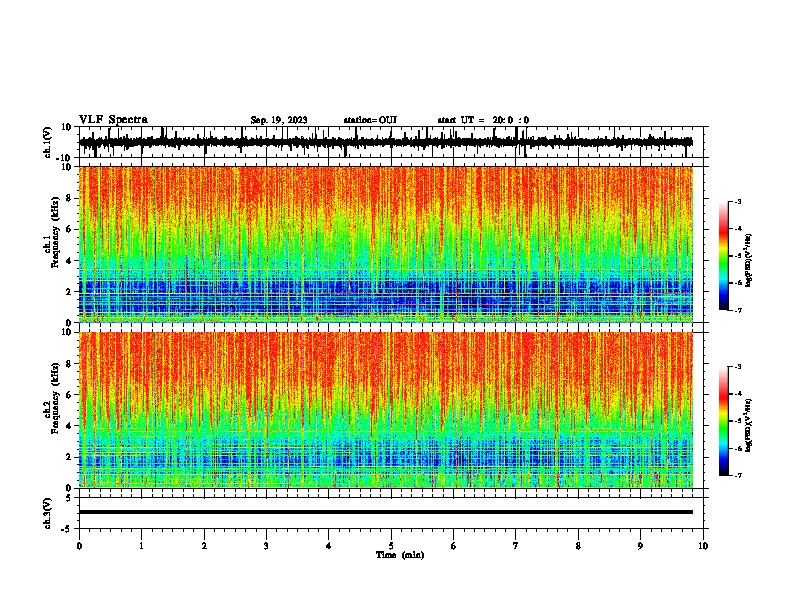Click the "ch.3(V)" axis label
This screenshot has height=612, width=792.
click(x=47, y=513)
